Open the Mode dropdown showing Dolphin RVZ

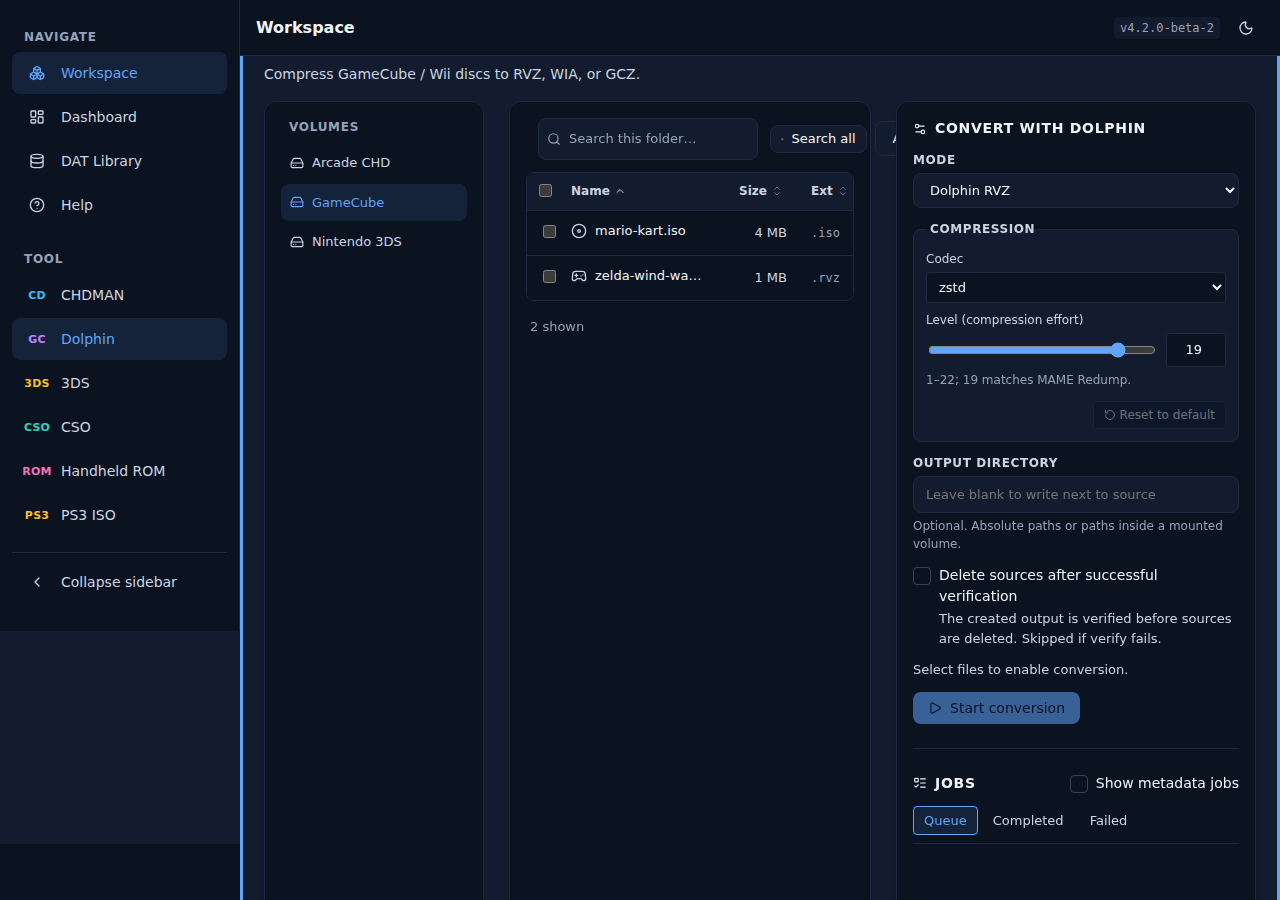(1076, 191)
